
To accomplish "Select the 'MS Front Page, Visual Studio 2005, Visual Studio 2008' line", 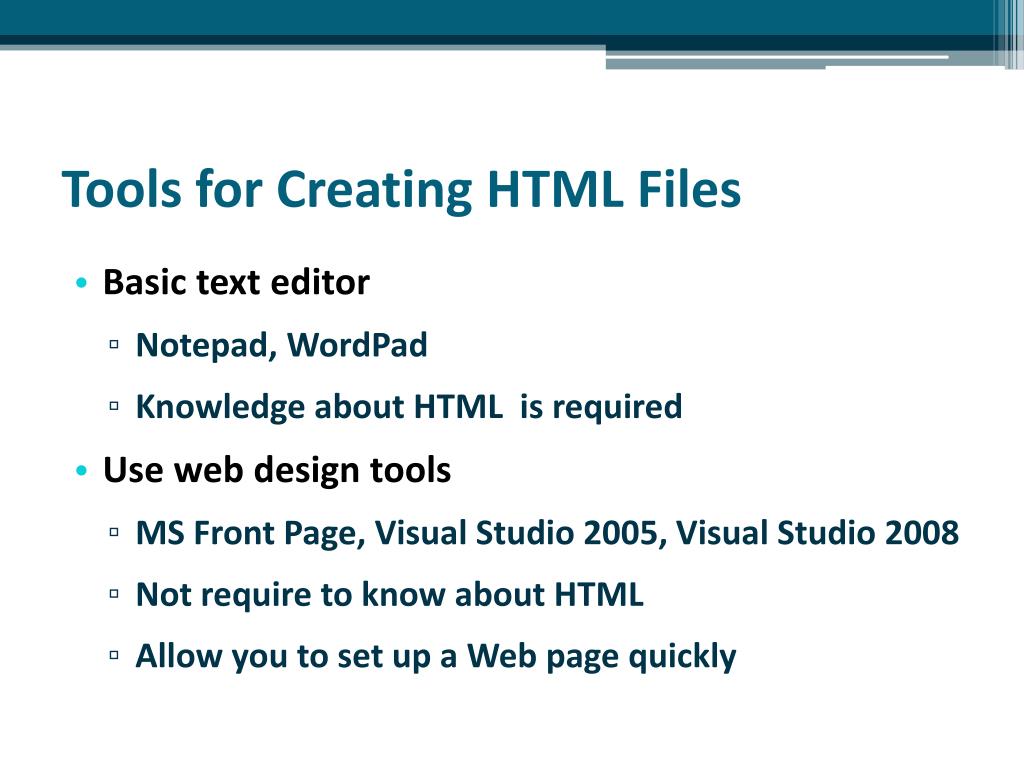I will (547, 534).
